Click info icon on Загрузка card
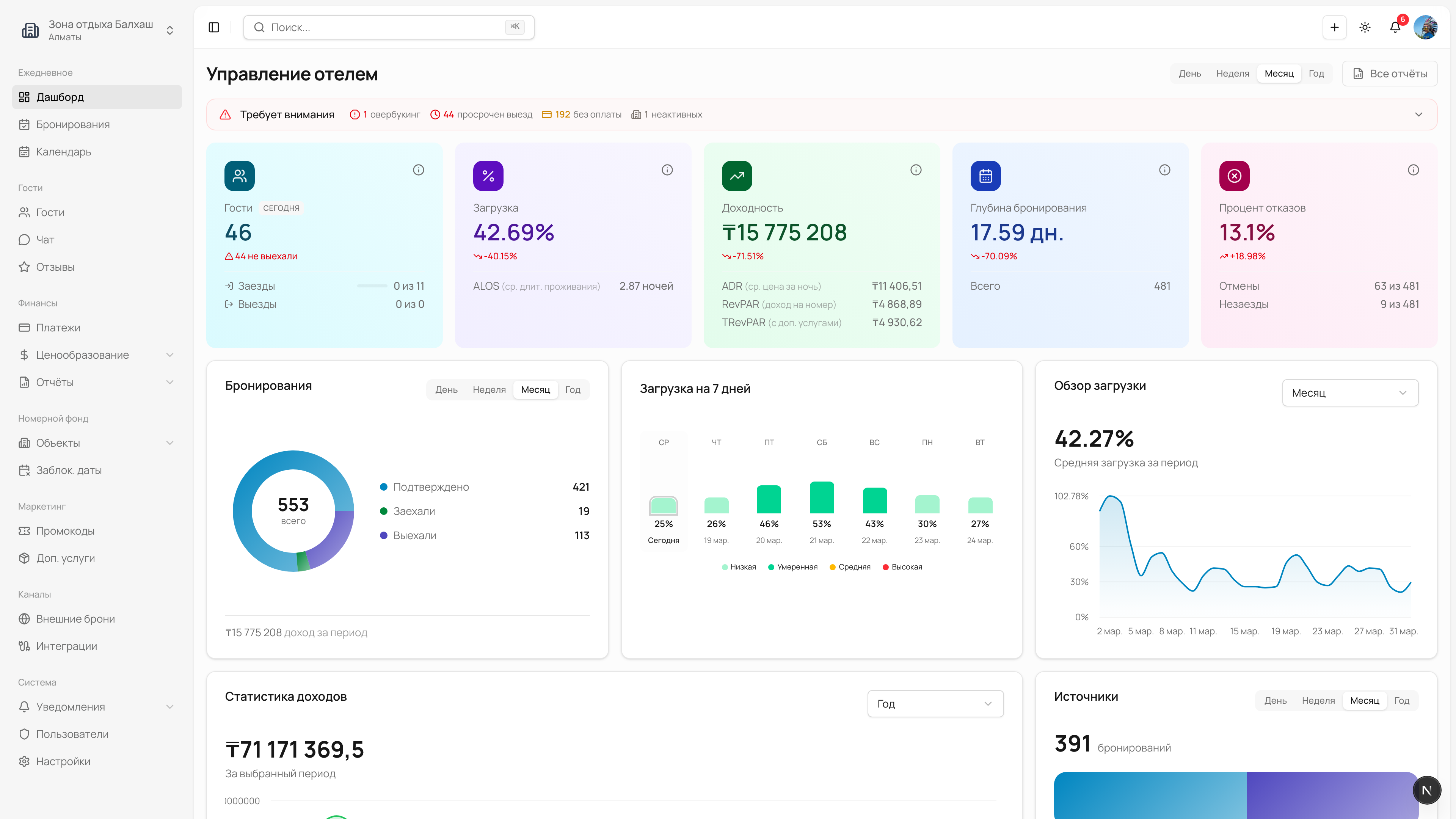The height and width of the screenshot is (819, 1456). pos(667,169)
